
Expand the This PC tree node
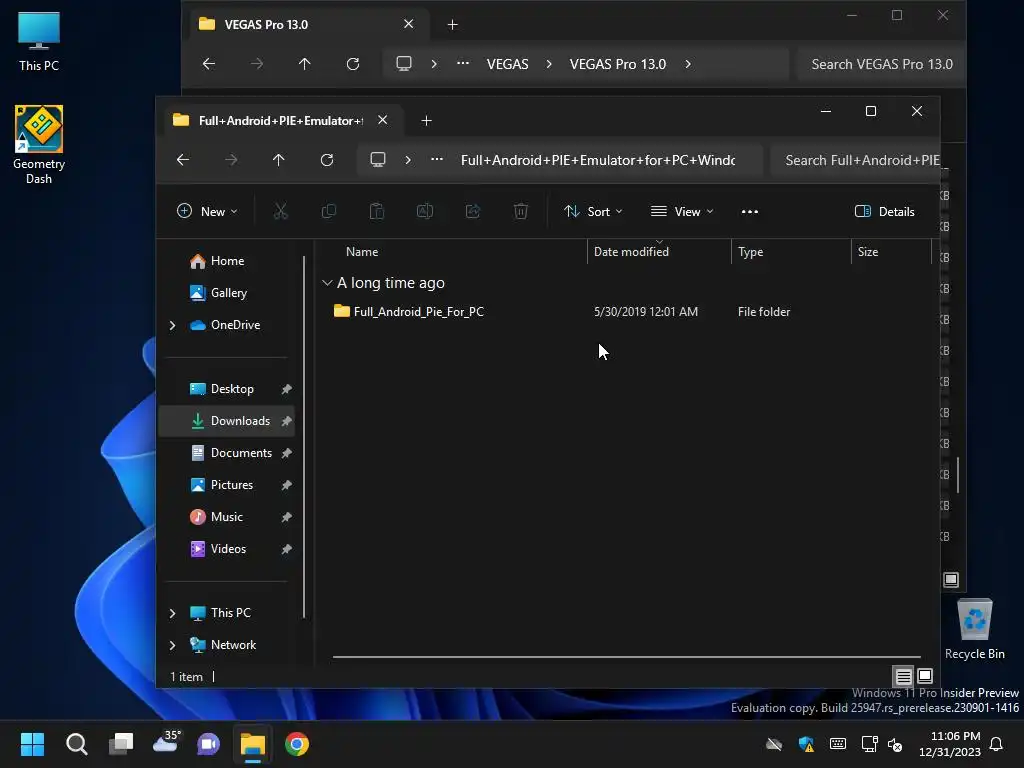point(172,613)
